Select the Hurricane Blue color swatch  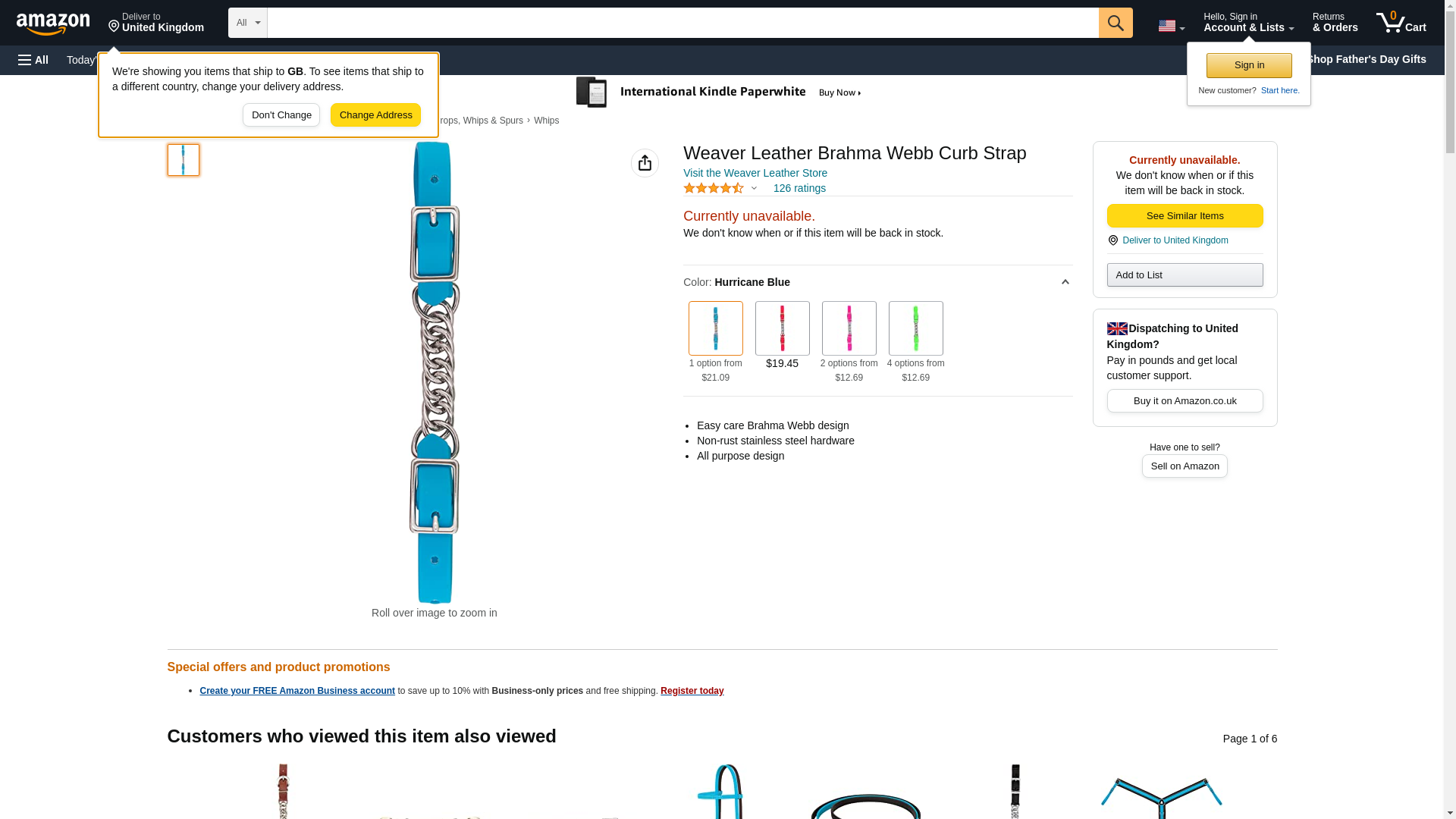click(x=715, y=328)
